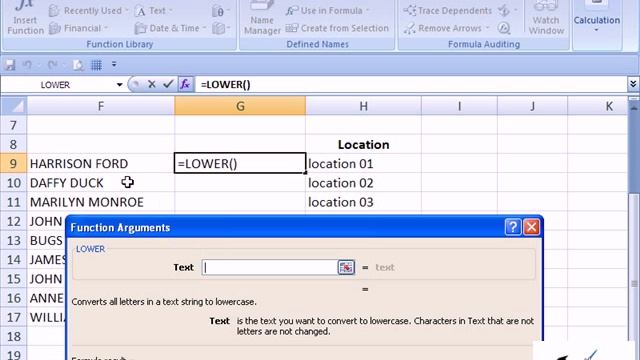Click the Text argument input field
This screenshot has width=640, height=360.
[269, 267]
